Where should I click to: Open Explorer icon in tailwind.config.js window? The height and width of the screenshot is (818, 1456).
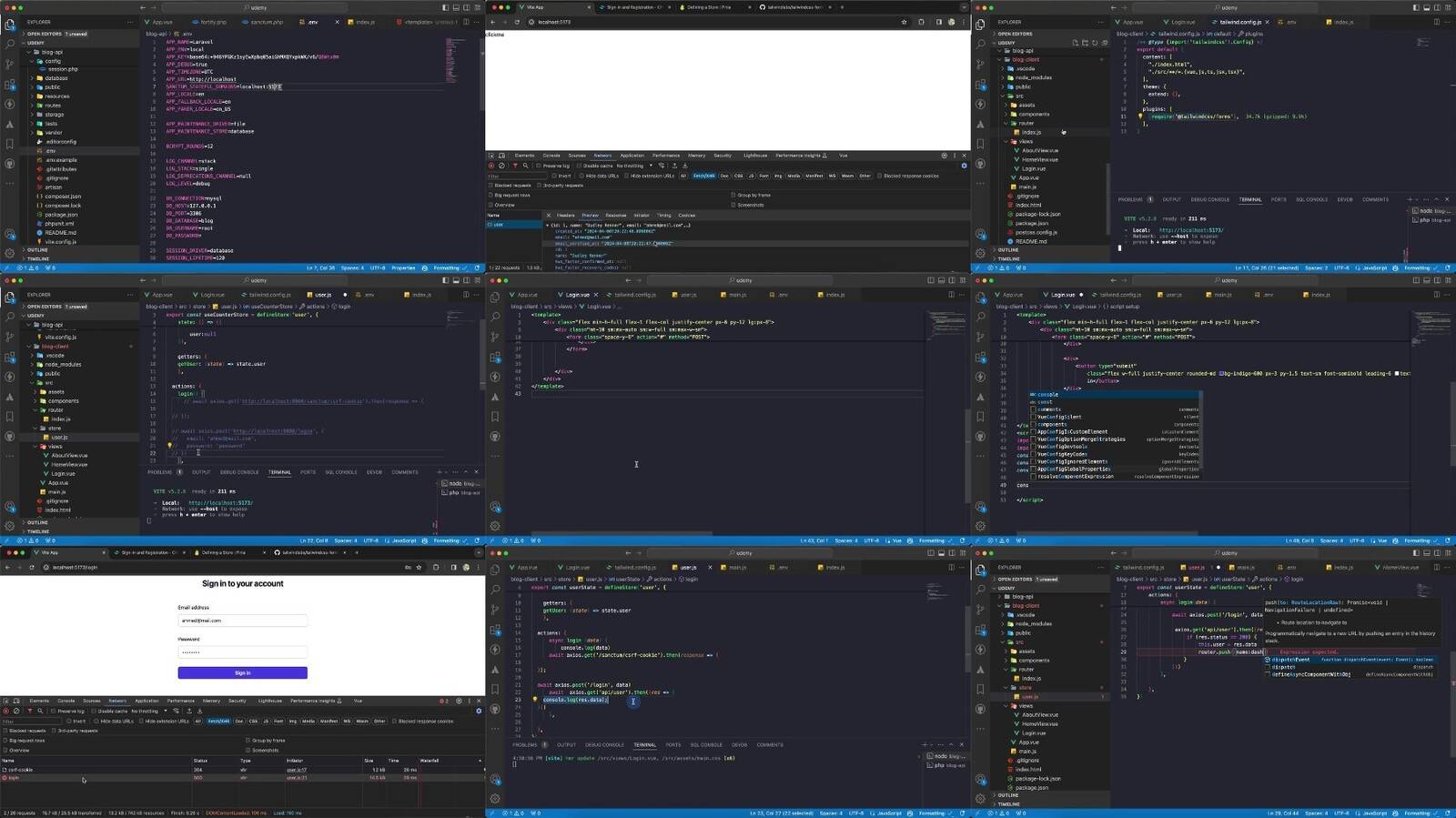pyautogui.click(x=980, y=25)
